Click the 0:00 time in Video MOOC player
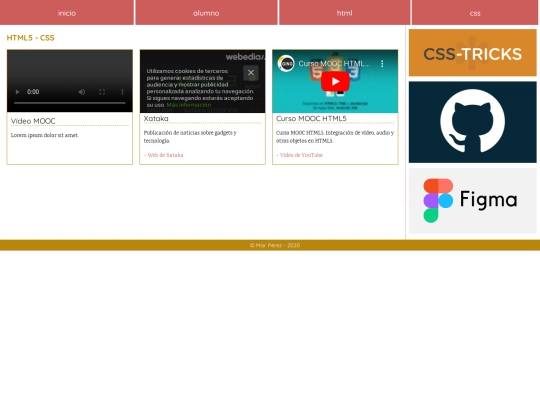540x405 pixels. [x=33, y=92]
